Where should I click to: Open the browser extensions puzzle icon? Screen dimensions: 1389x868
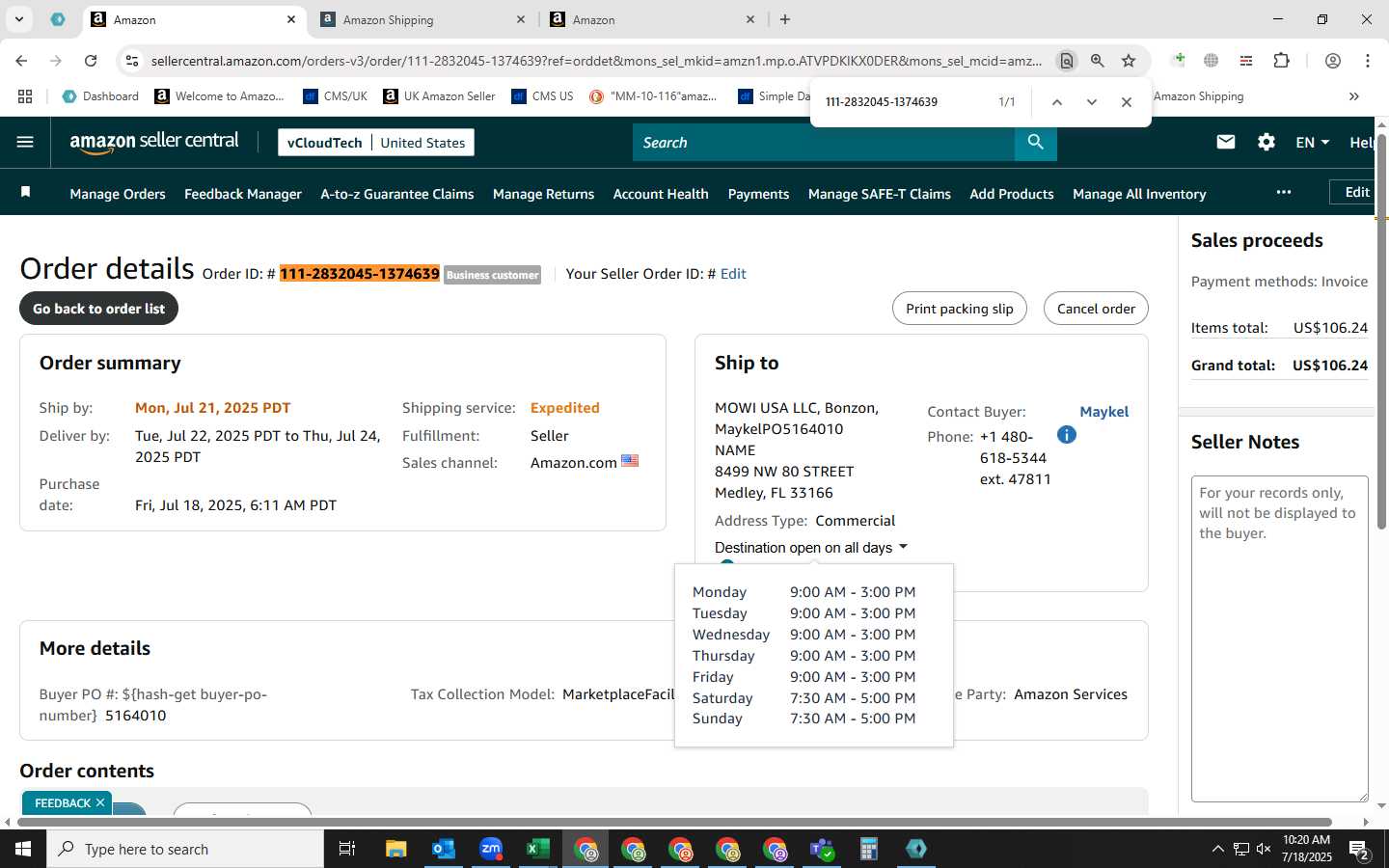[x=1281, y=61]
